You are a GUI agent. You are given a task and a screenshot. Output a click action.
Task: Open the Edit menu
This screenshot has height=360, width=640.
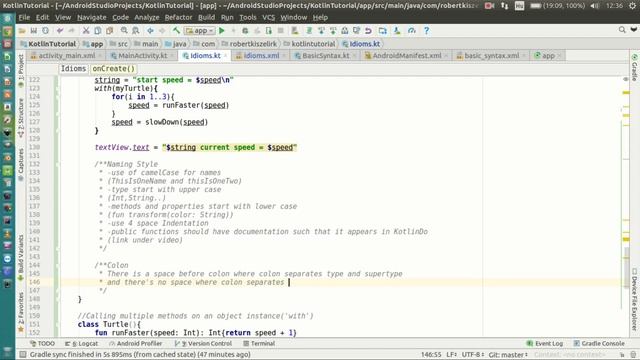pyautogui.click(x=42, y=18)
